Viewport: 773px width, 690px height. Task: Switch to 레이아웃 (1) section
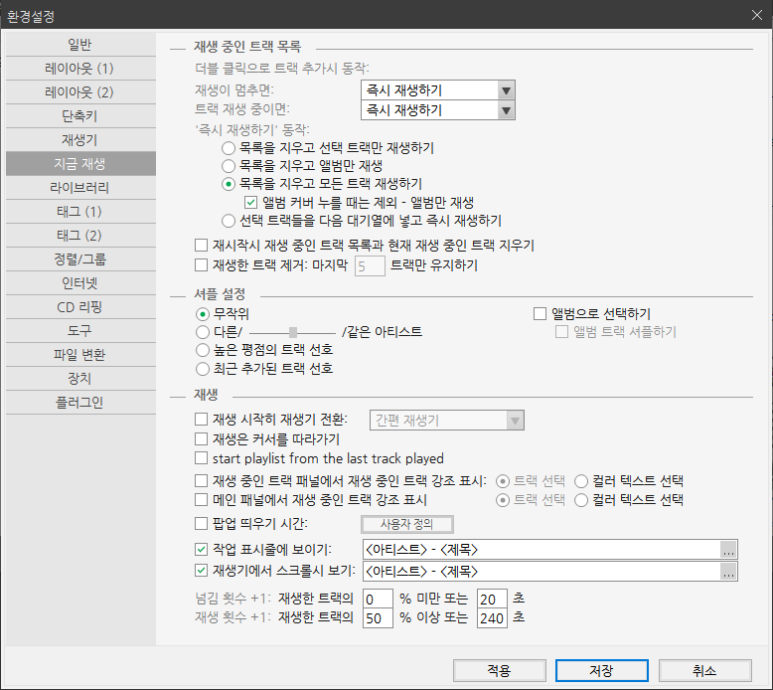coord(81,69)
